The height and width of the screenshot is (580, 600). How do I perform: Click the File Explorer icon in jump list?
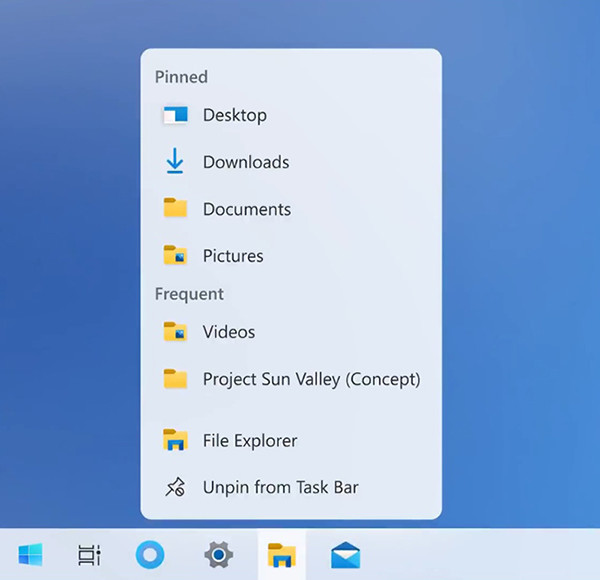(175, 440)
